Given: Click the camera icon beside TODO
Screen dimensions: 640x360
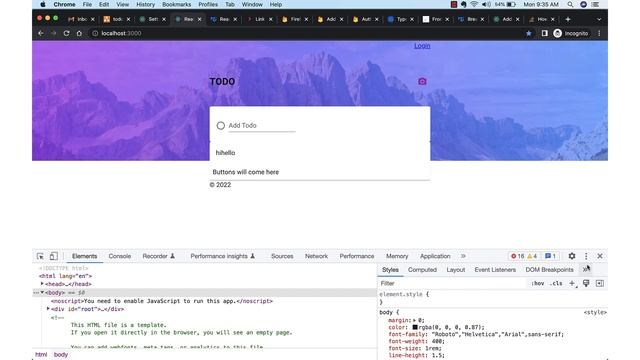Looking at the screenshot, I should [422, 82].
